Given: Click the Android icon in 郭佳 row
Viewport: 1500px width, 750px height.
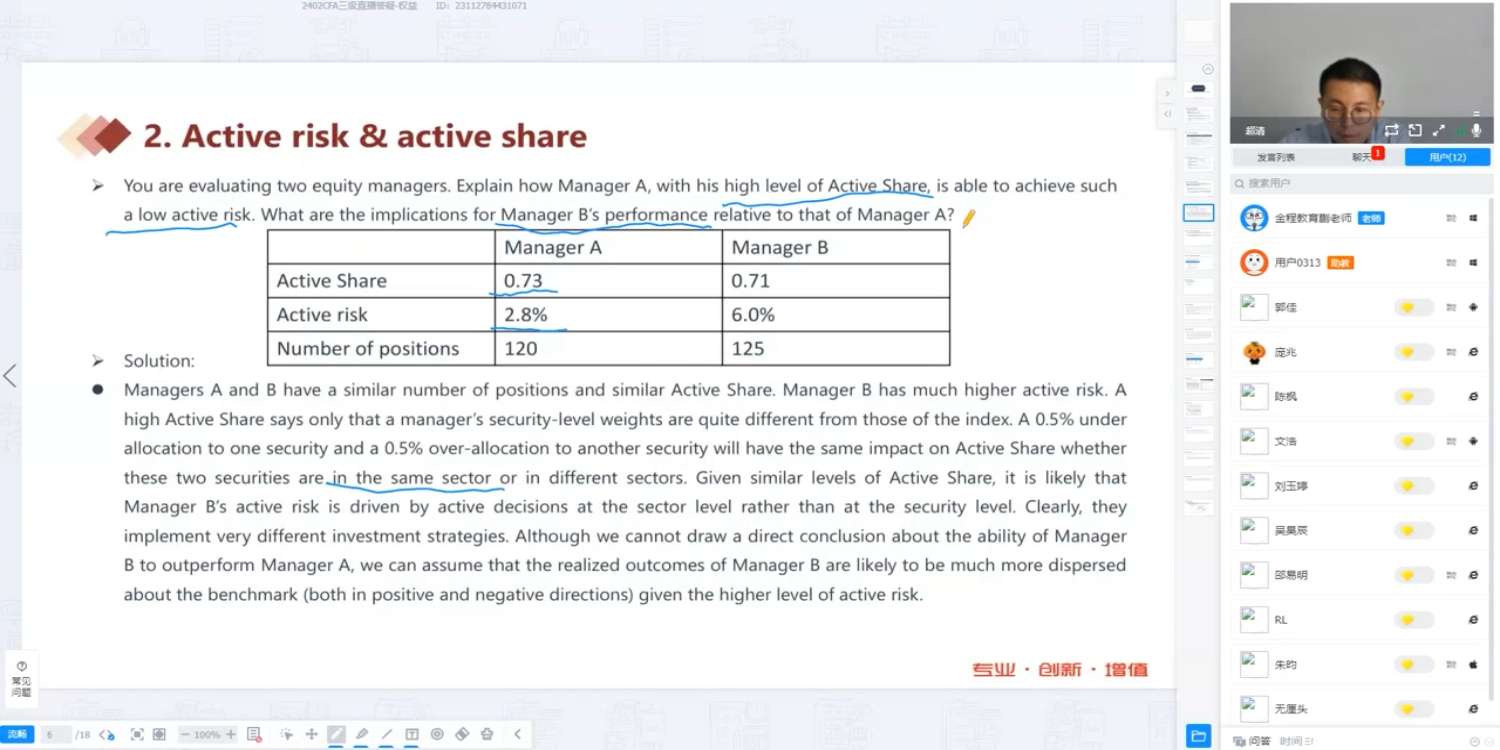Looking at the screenshot, I should pyautogui.click(x=1473, y=308).
